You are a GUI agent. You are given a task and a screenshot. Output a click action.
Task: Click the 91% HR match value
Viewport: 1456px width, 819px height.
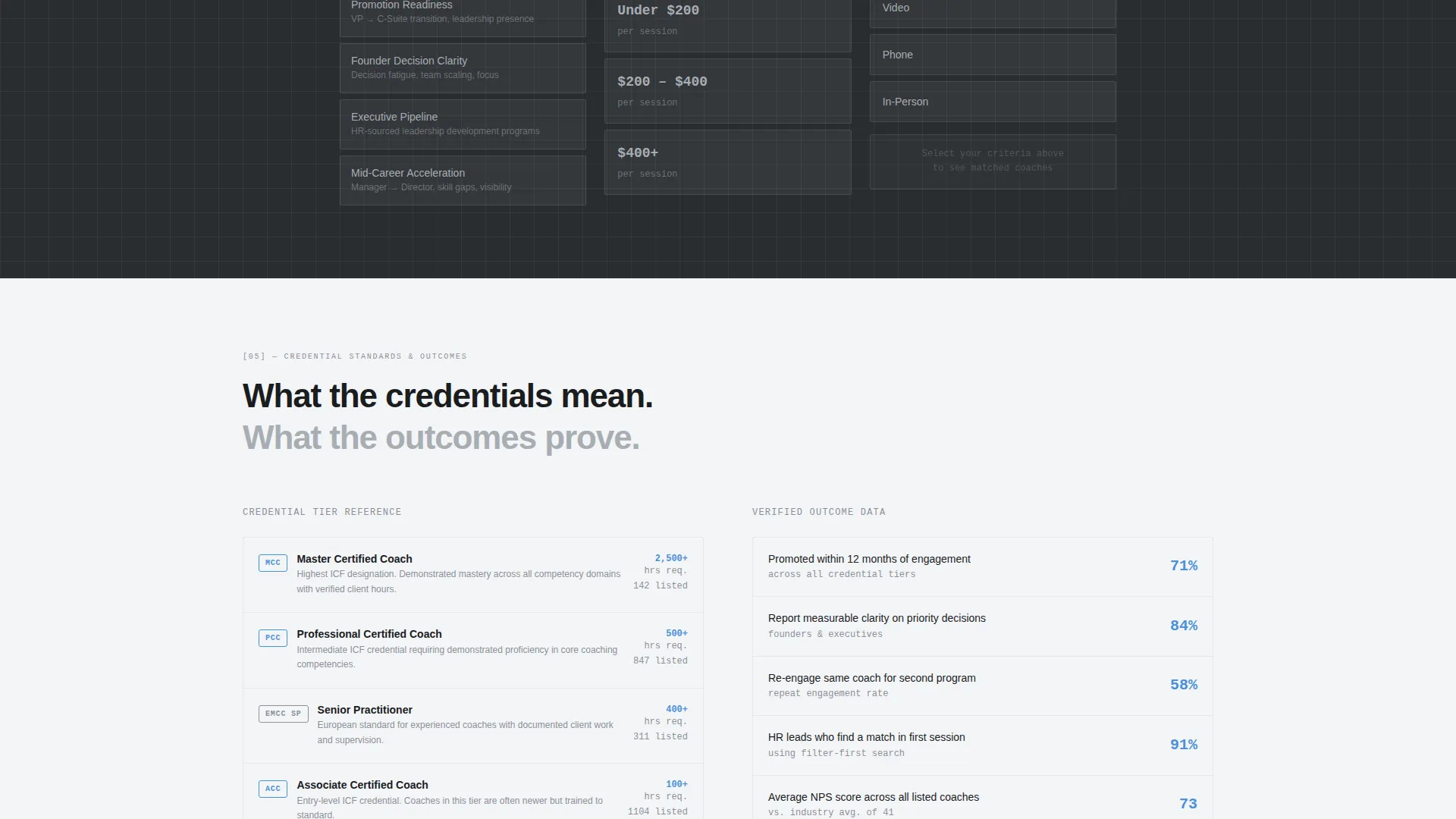click(1184, 745)
